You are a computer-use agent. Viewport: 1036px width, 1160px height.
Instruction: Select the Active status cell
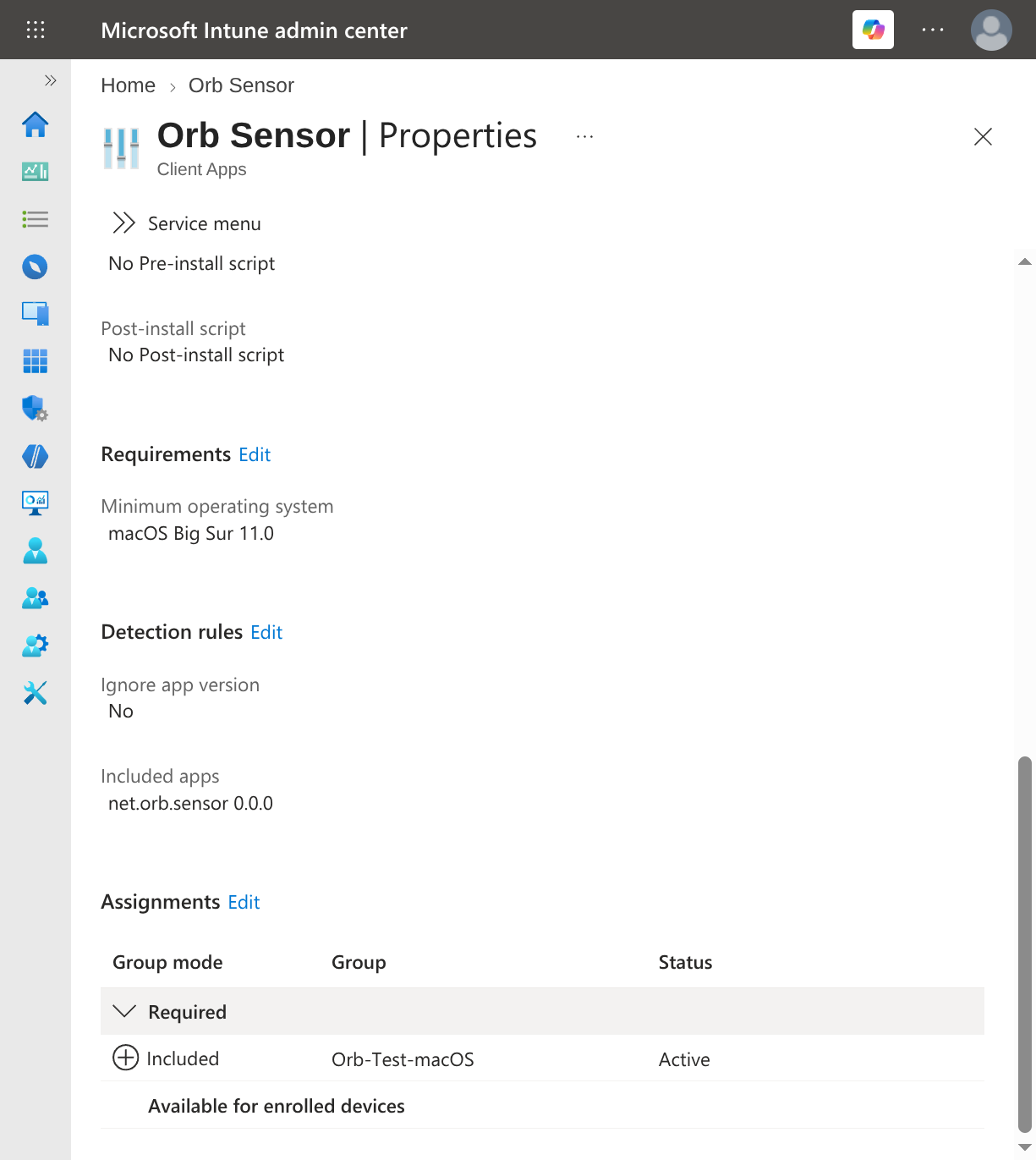tap(684, 1059)
